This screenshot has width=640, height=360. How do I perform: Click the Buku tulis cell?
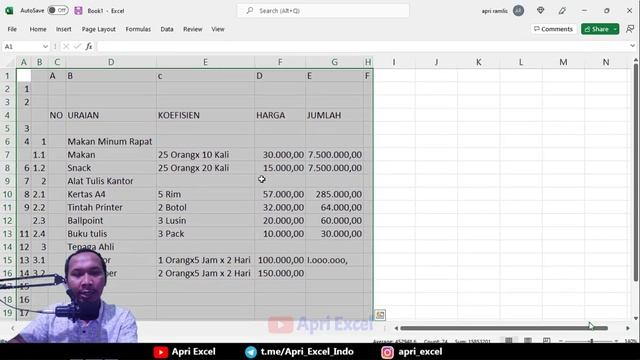(x=111, y=233)
